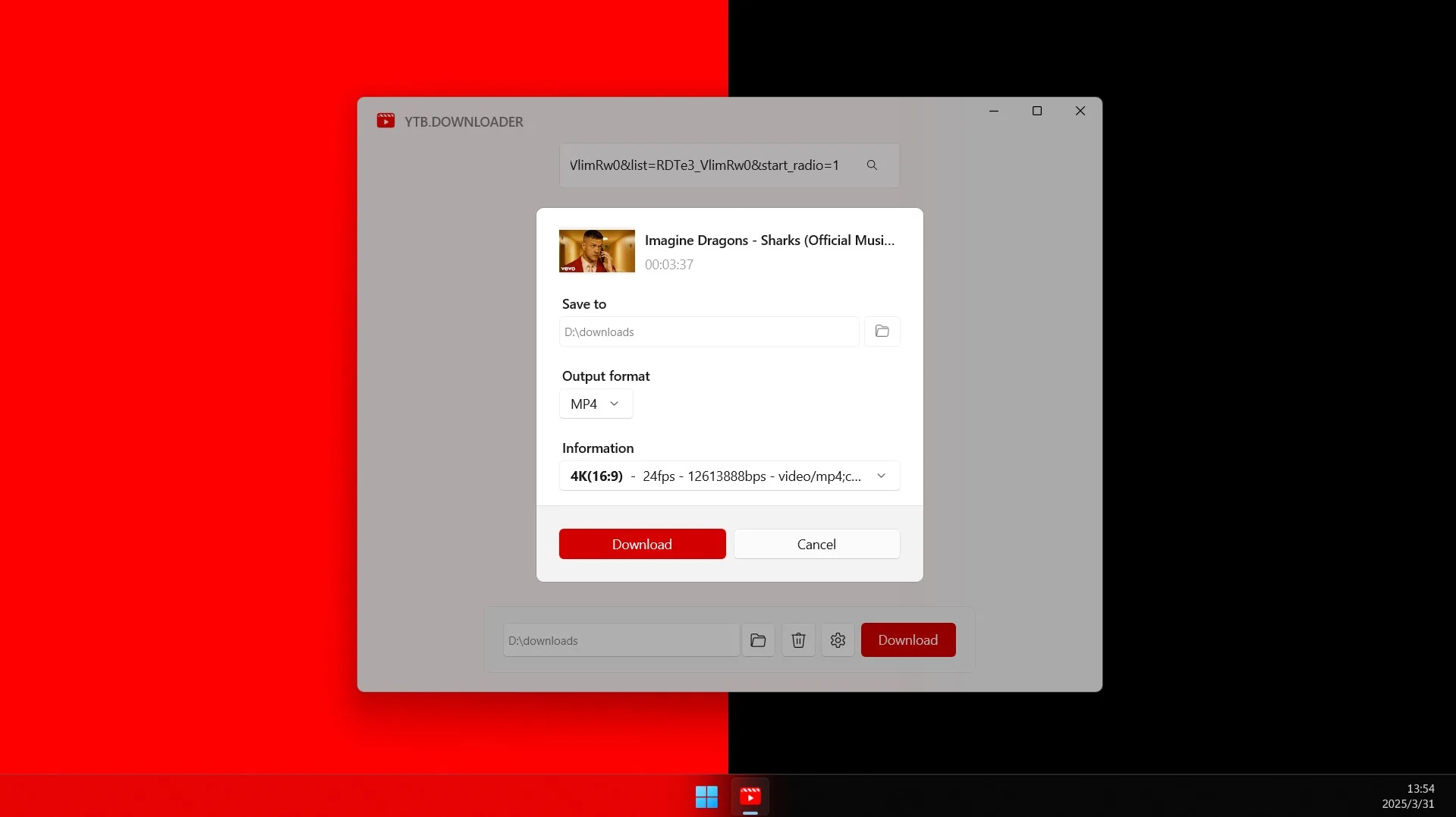Image resolution: width=1456 pixels, height=817 pixels.
Task: Maximize the YTB.DOWNLOADER window
Action: click(x=1036, y=111)
